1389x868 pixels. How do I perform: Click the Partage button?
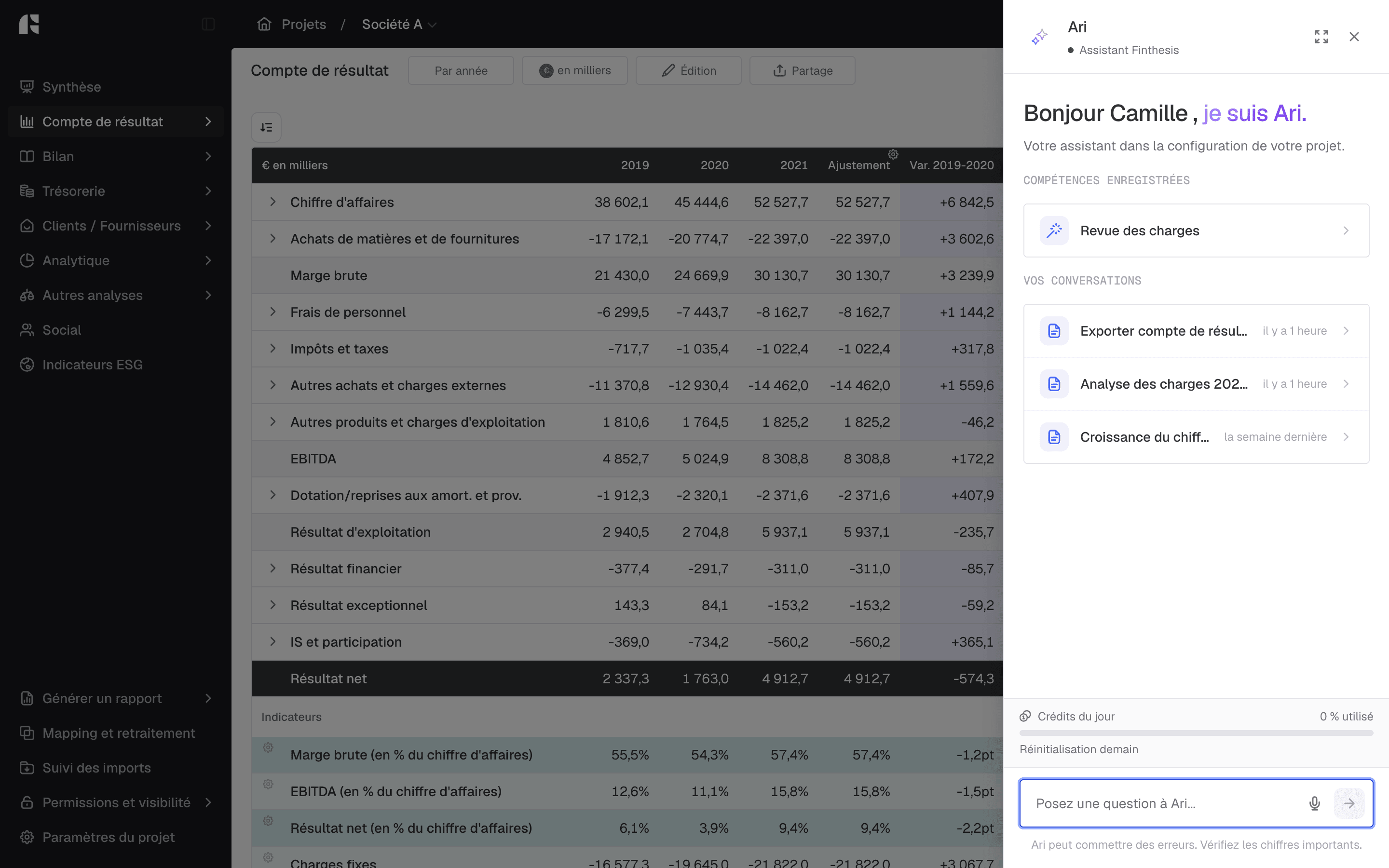803,70
